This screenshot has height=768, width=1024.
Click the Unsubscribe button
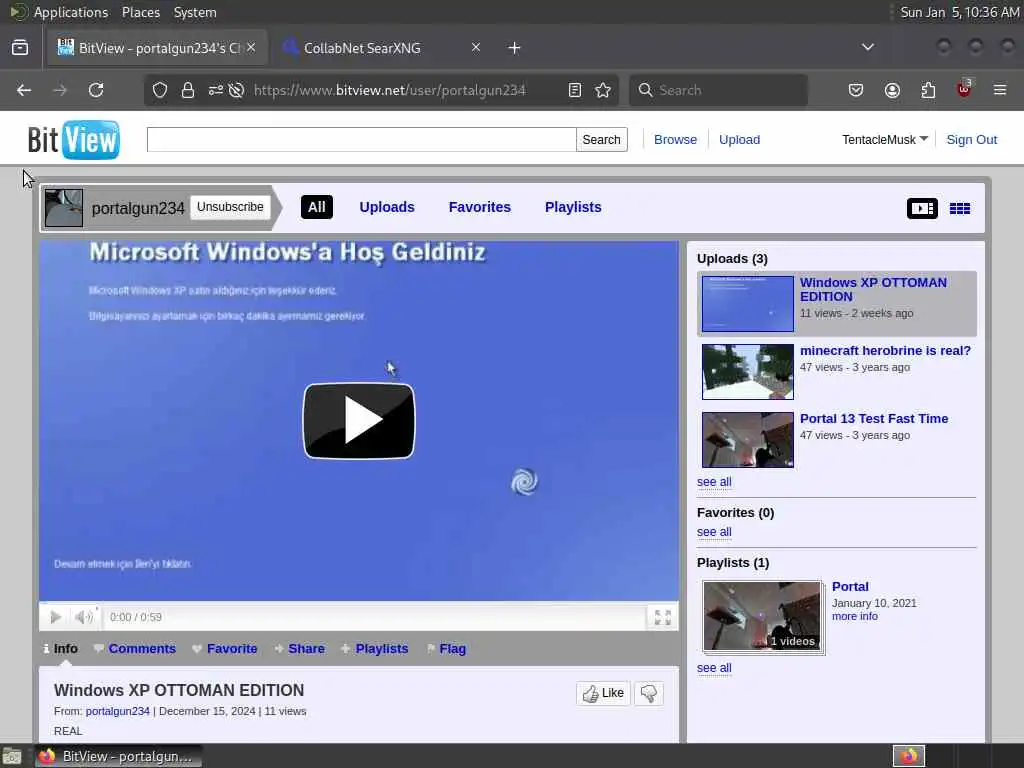[x=231, y=207]
